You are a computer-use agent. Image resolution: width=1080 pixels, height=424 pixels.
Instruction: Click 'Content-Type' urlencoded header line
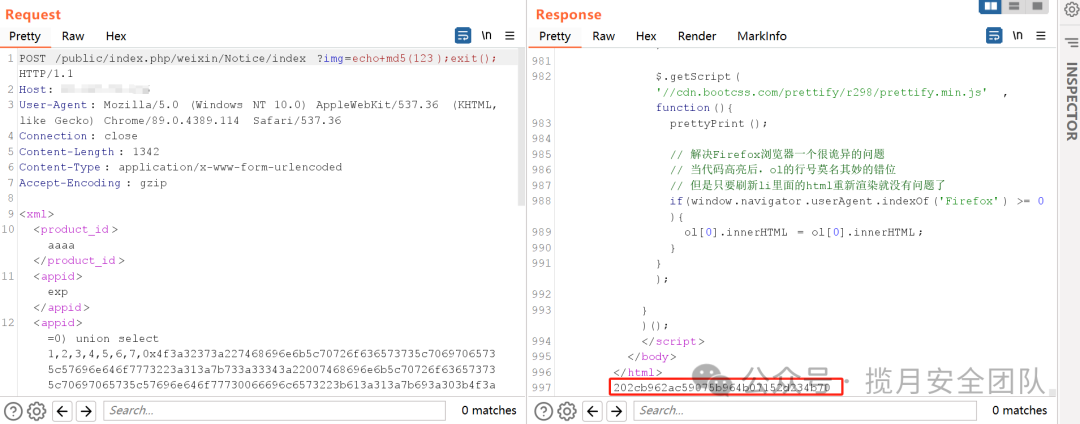(180, 167)
